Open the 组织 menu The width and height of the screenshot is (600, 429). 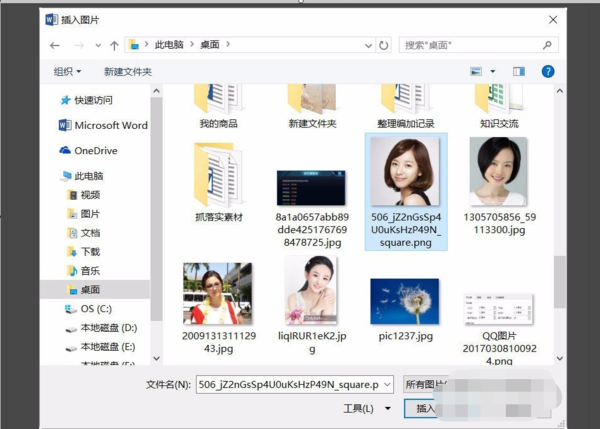click(x=67, y=72)
